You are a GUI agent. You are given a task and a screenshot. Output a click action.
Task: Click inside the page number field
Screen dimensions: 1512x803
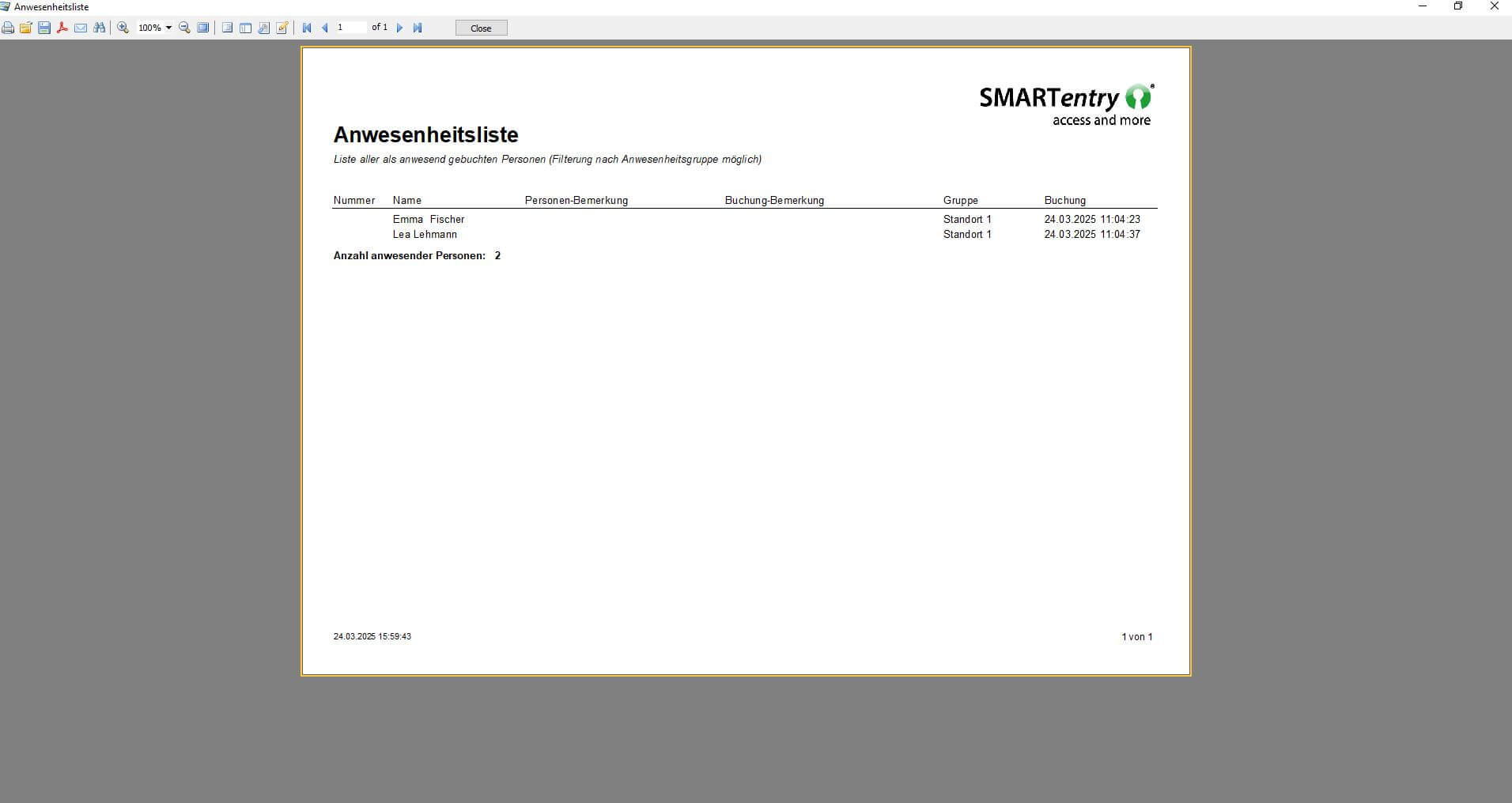[x=350, y=27]
